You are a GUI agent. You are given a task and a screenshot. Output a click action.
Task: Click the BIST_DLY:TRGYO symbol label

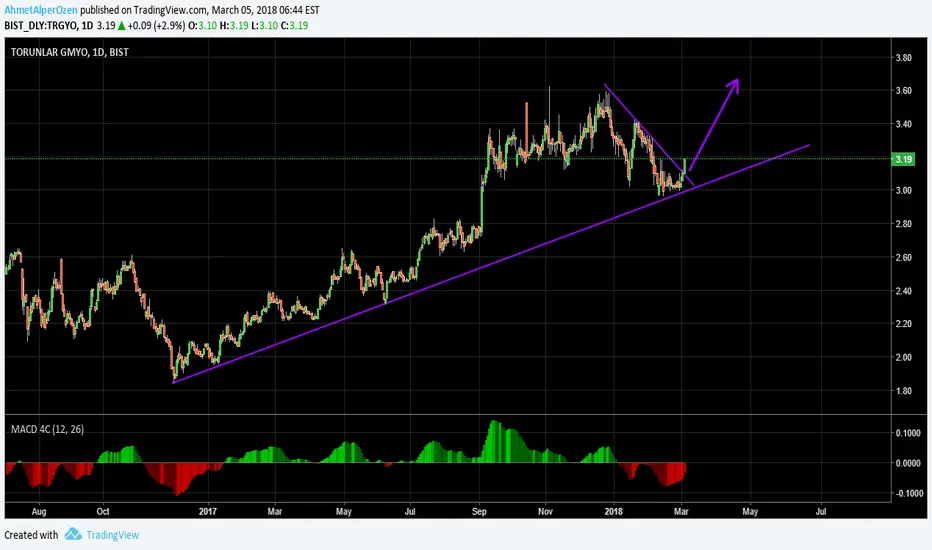[x=42, y=26]
